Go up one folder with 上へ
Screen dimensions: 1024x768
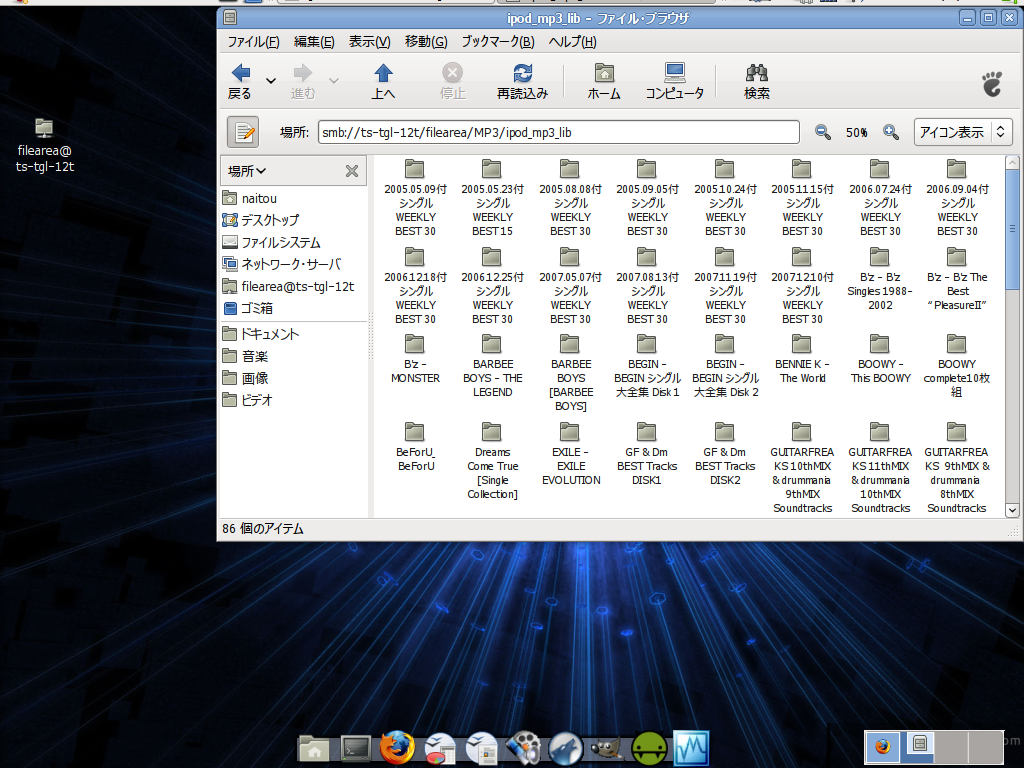click(x=383, y=81)
